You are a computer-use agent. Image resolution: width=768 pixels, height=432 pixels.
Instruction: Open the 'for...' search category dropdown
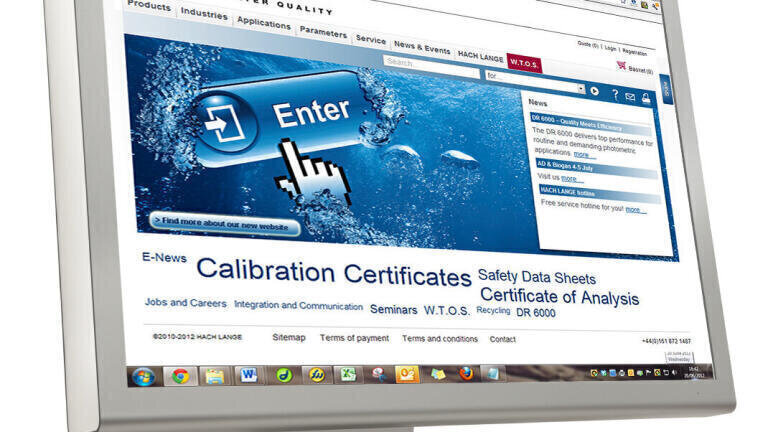coord(534,82)
